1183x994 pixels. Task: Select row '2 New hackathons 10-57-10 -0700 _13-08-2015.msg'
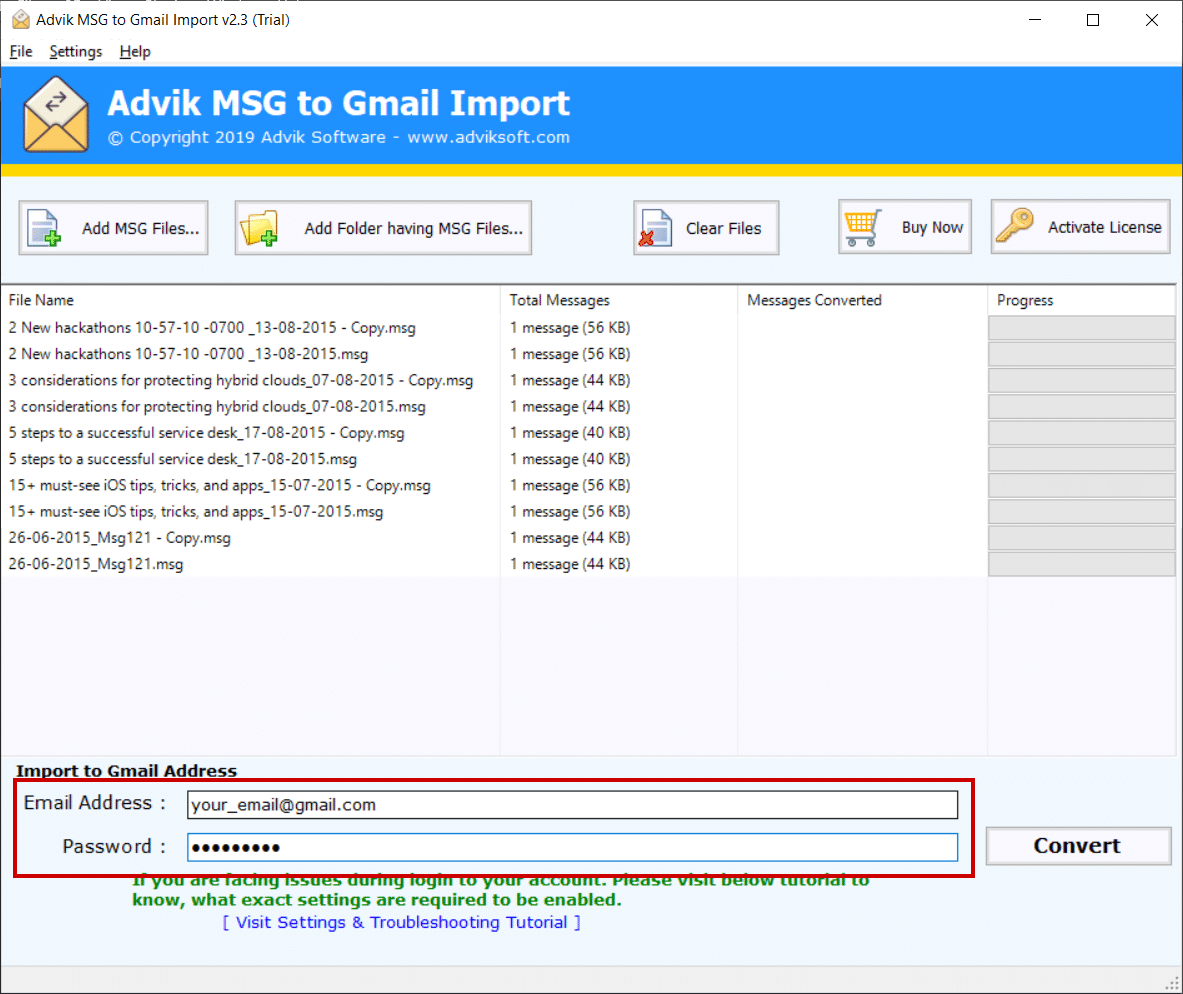pyautogui.click(x=189, y=354)
